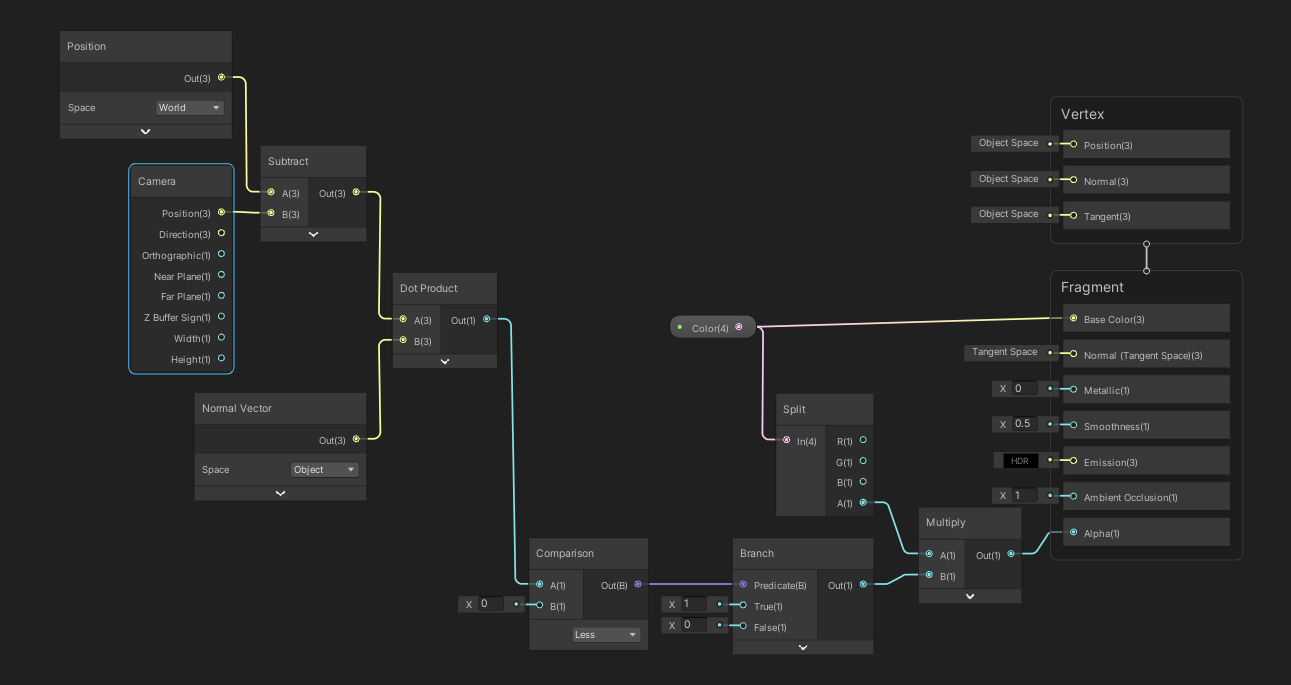The width and height of the screenshot is (1291, 685).
Task: Click the Camera Far Plane(1) port
Action: pyautogui.click(x=221, y=296)
